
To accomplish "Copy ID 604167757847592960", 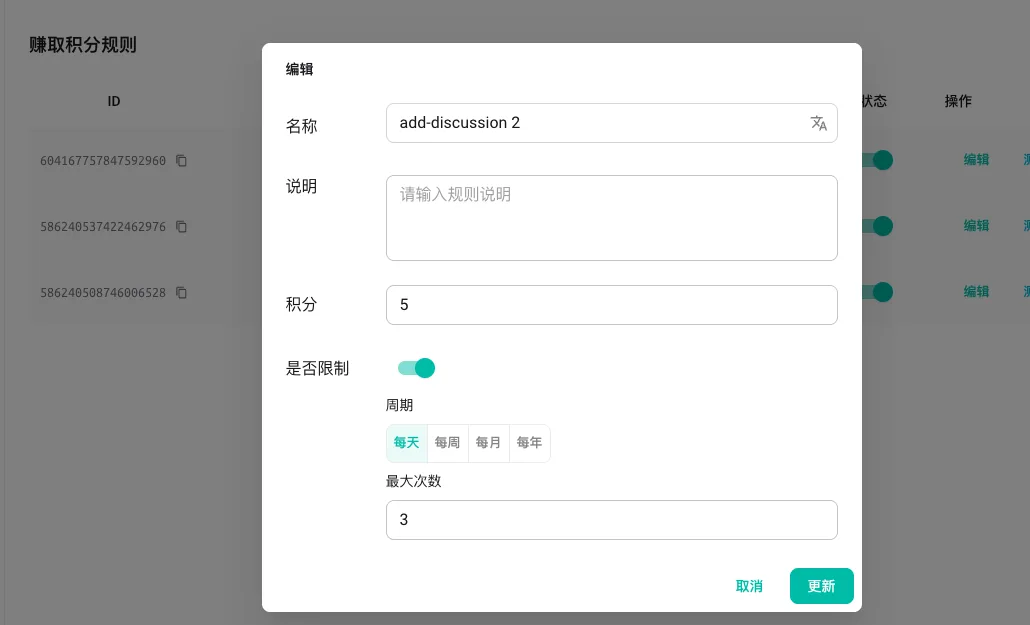I will point(181,160).
